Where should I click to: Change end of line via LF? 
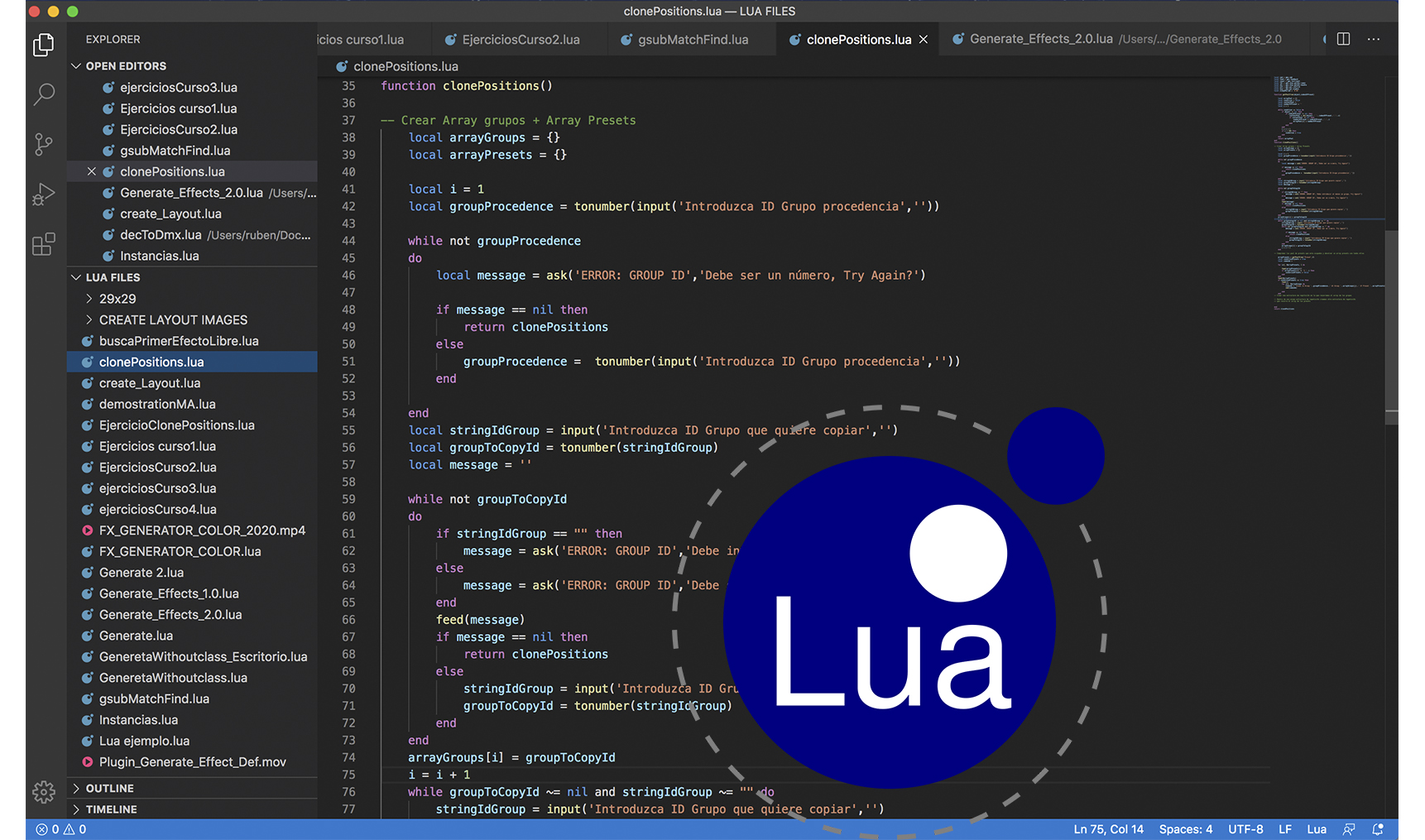[1284, 829]
